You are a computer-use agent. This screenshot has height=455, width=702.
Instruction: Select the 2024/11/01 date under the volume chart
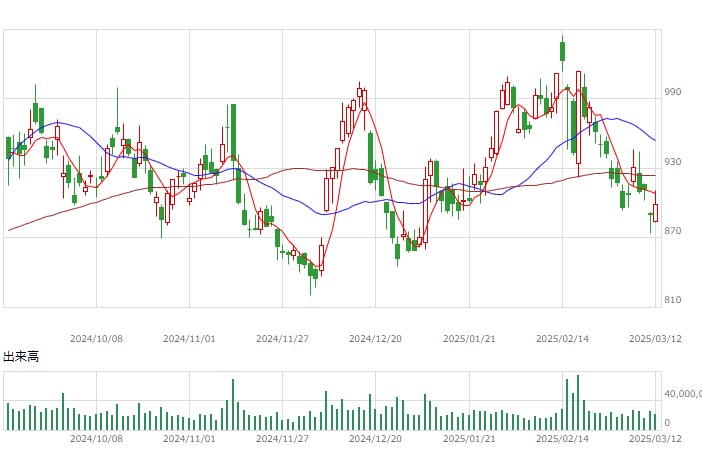pyautogui.click(x=189, y=438)
